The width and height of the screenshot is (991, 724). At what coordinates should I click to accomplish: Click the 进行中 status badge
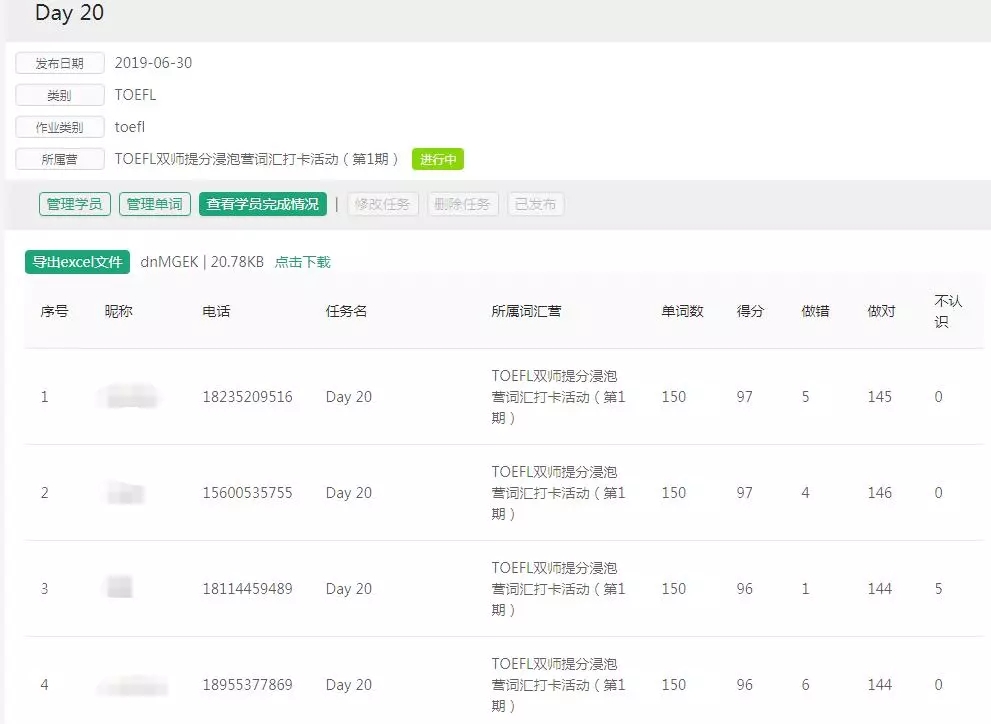click(x=438, y=159)
